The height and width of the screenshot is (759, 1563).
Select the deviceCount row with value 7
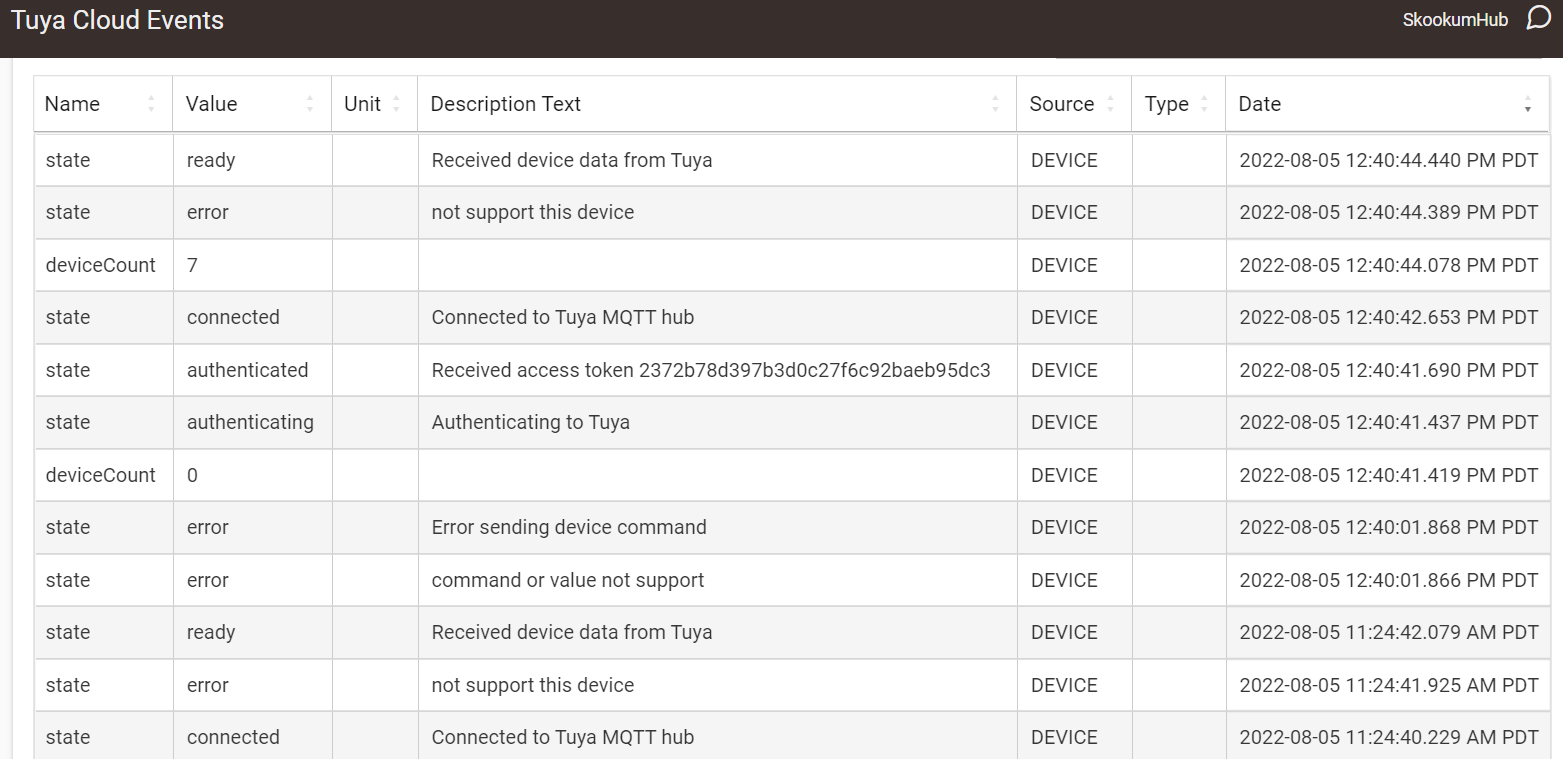(101, 265)
